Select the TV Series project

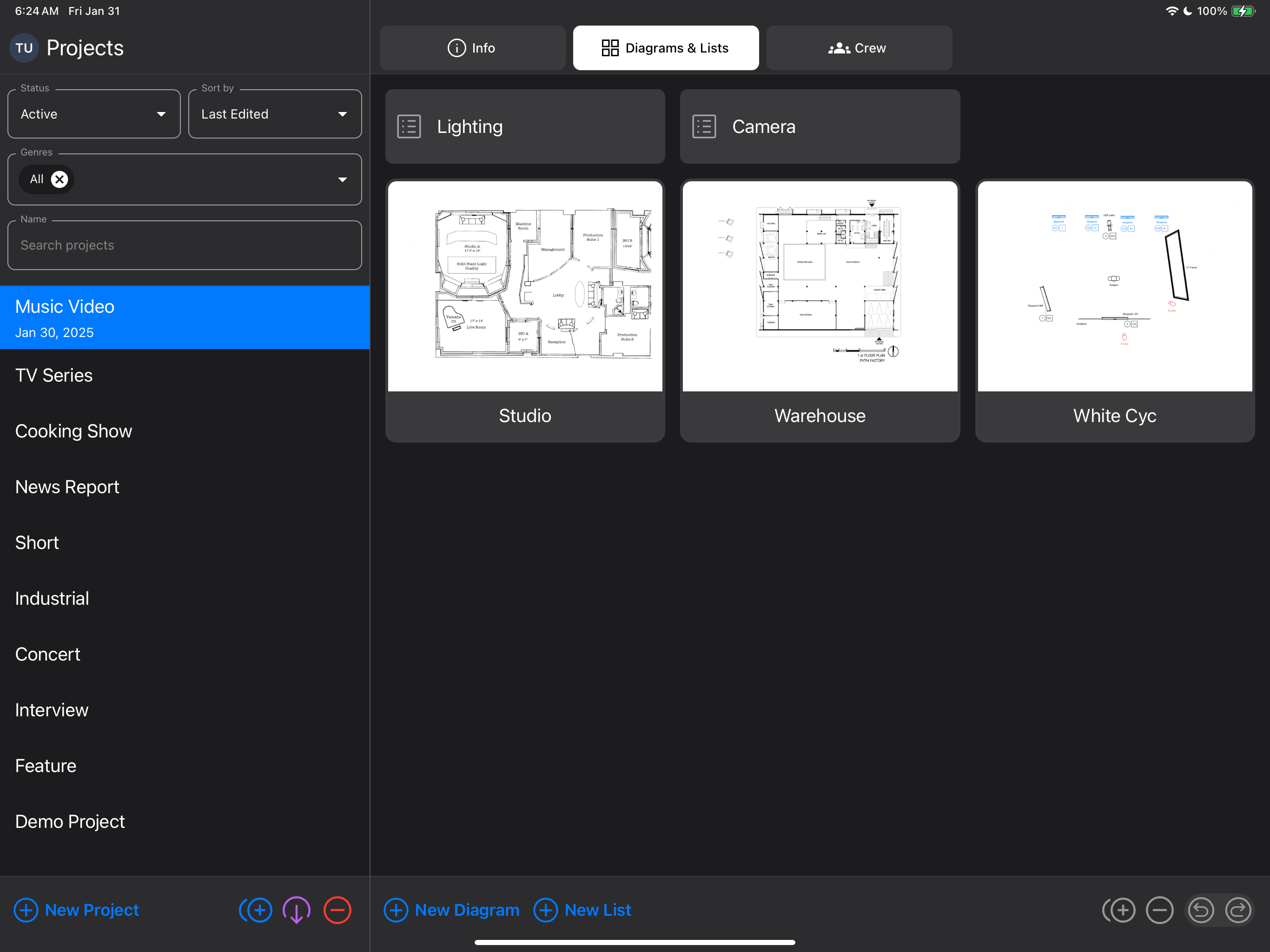tap(185, 376)
